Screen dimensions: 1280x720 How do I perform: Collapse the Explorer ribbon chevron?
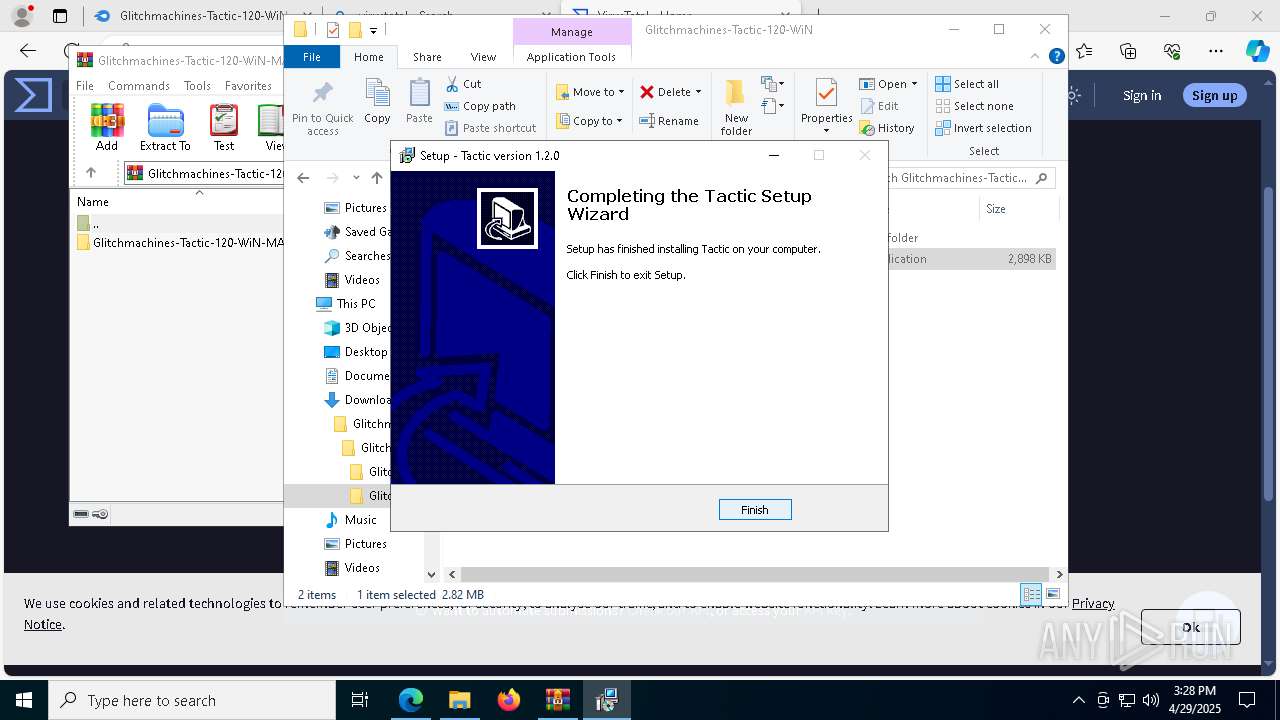(x=1036, y=57)
